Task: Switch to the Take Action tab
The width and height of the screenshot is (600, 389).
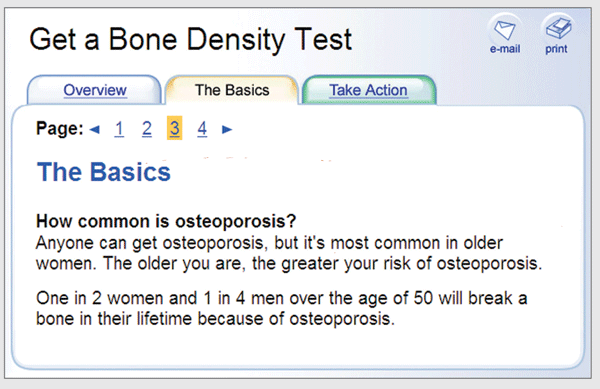Action: click(x=369, y=90)
